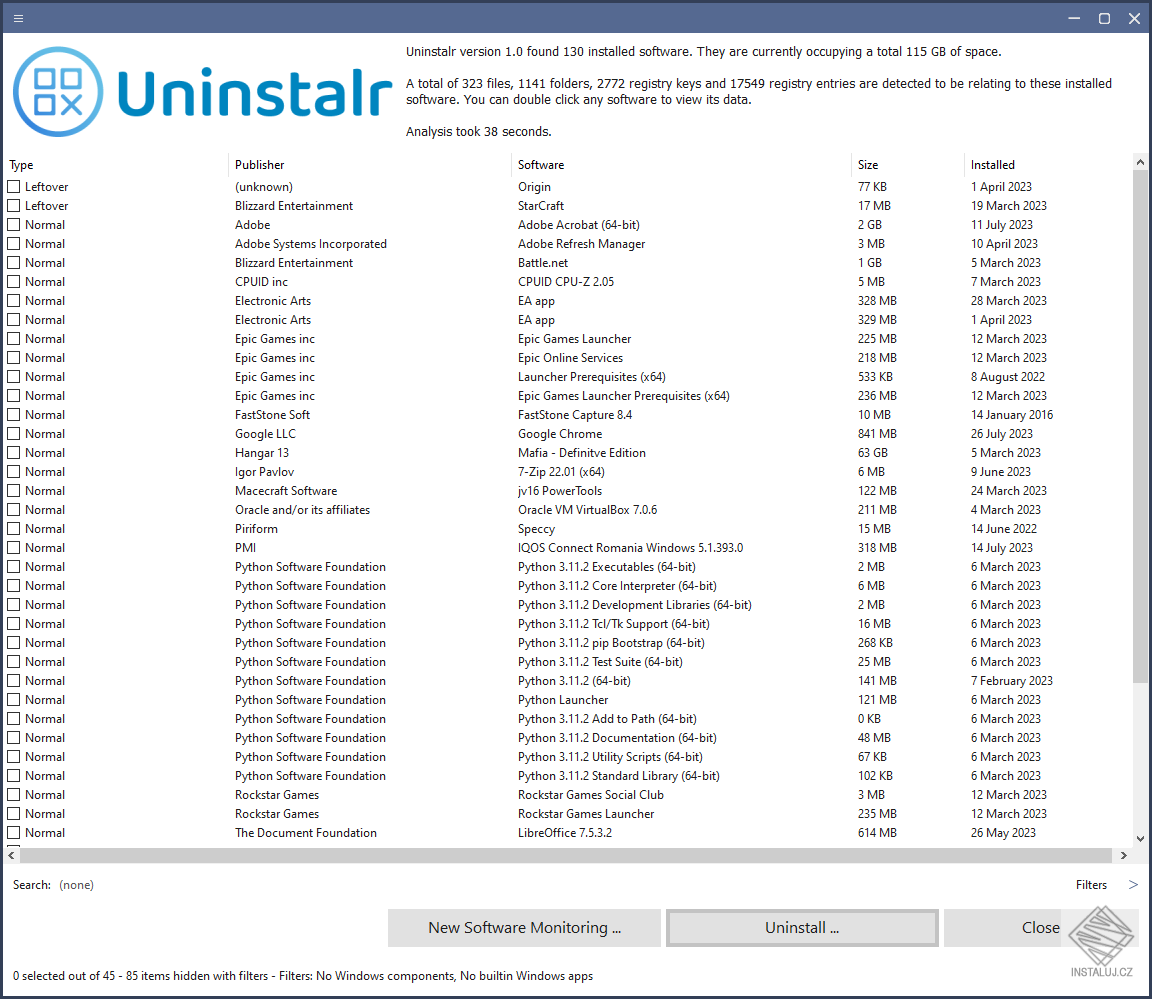The width and height of the screenshot is (1152, 999).
Task: Click the Uninstall ... button
Action: [x=802, y=928]
